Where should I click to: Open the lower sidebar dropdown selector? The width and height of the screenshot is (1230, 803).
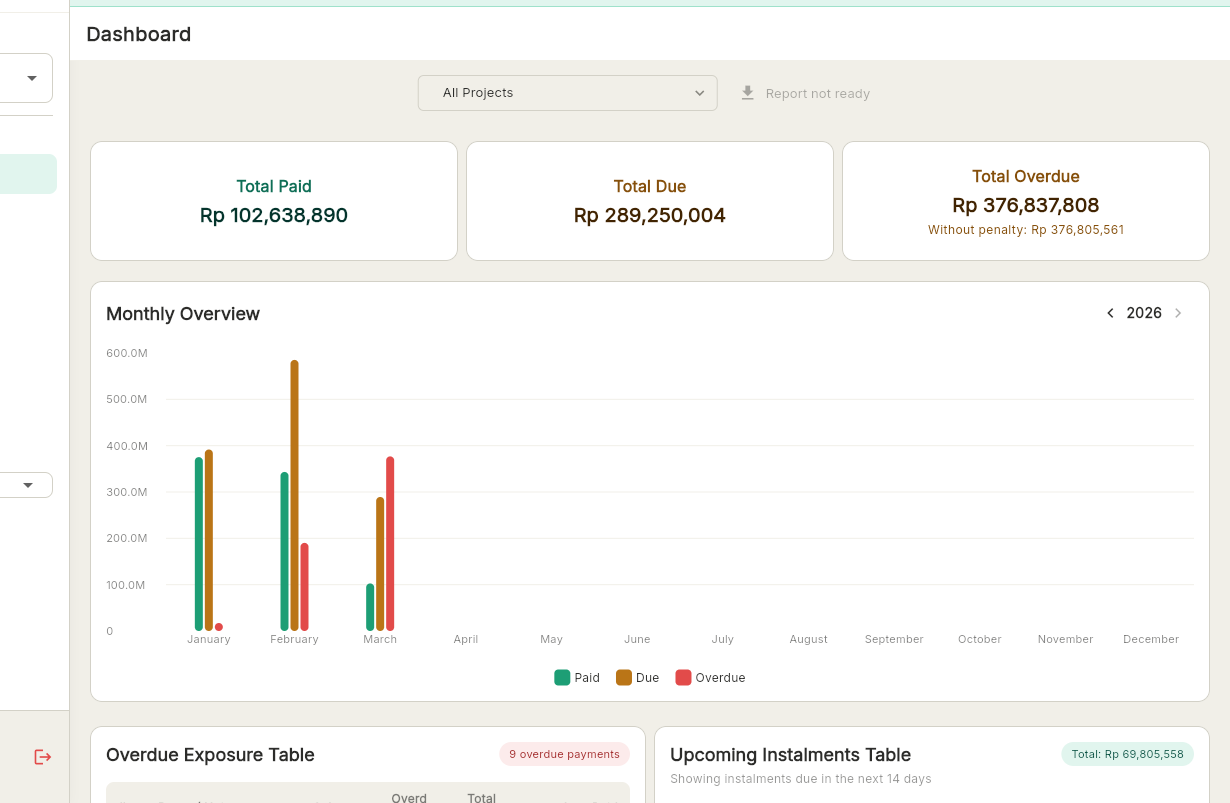[26, 485]
